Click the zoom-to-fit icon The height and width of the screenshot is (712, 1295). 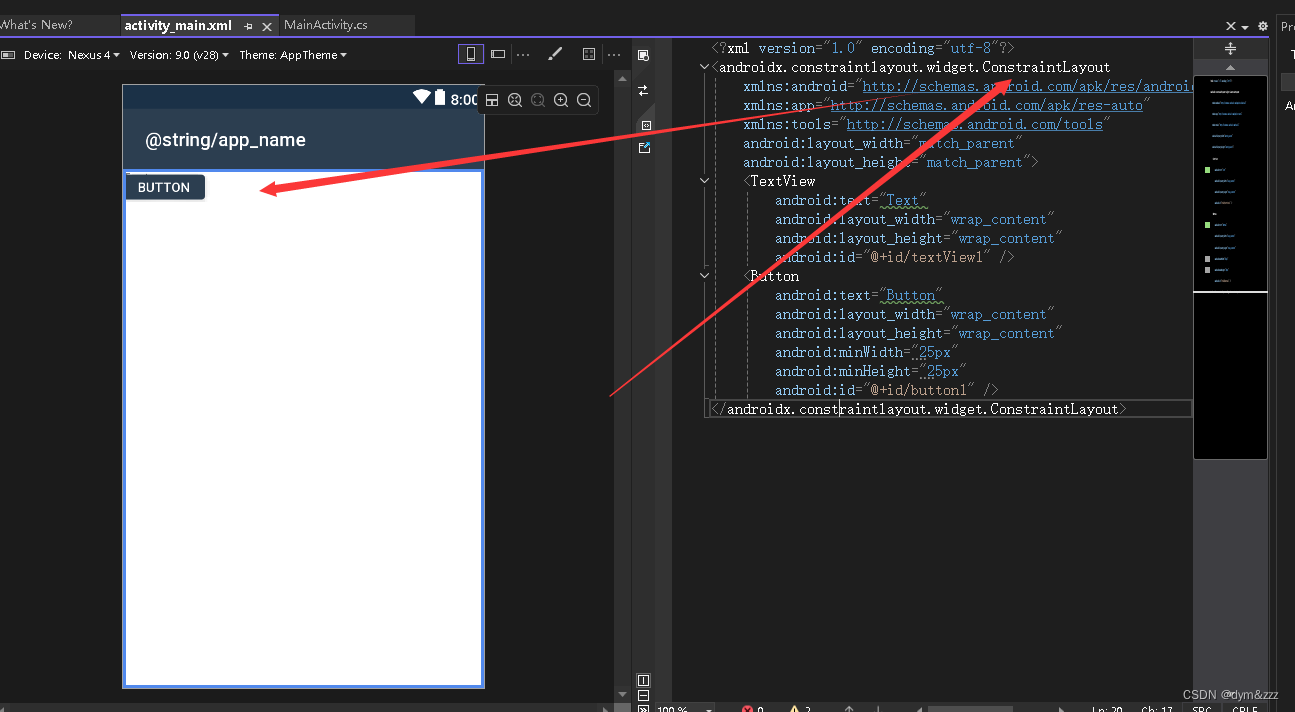[x=515, y=100]
